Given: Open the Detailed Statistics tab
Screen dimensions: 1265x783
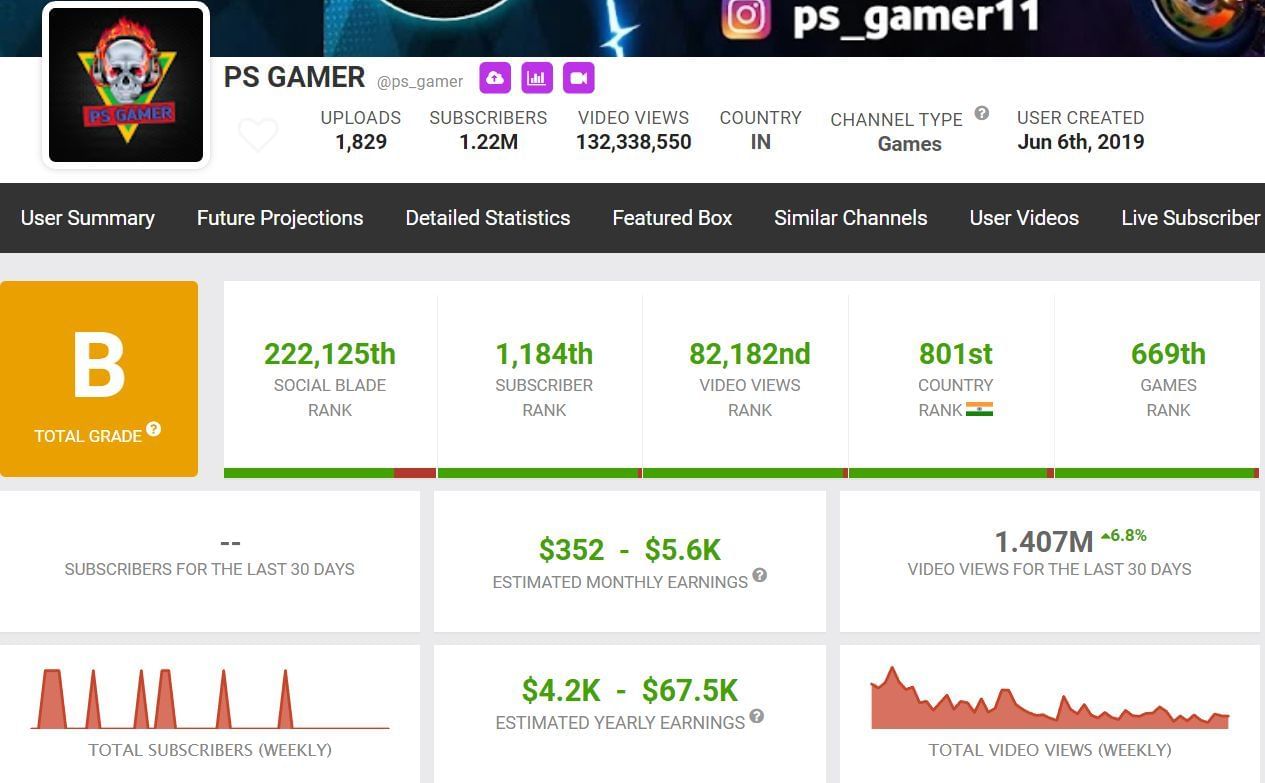Looking at the screenshot, I should pyautogui.click(x=488, y=218).
